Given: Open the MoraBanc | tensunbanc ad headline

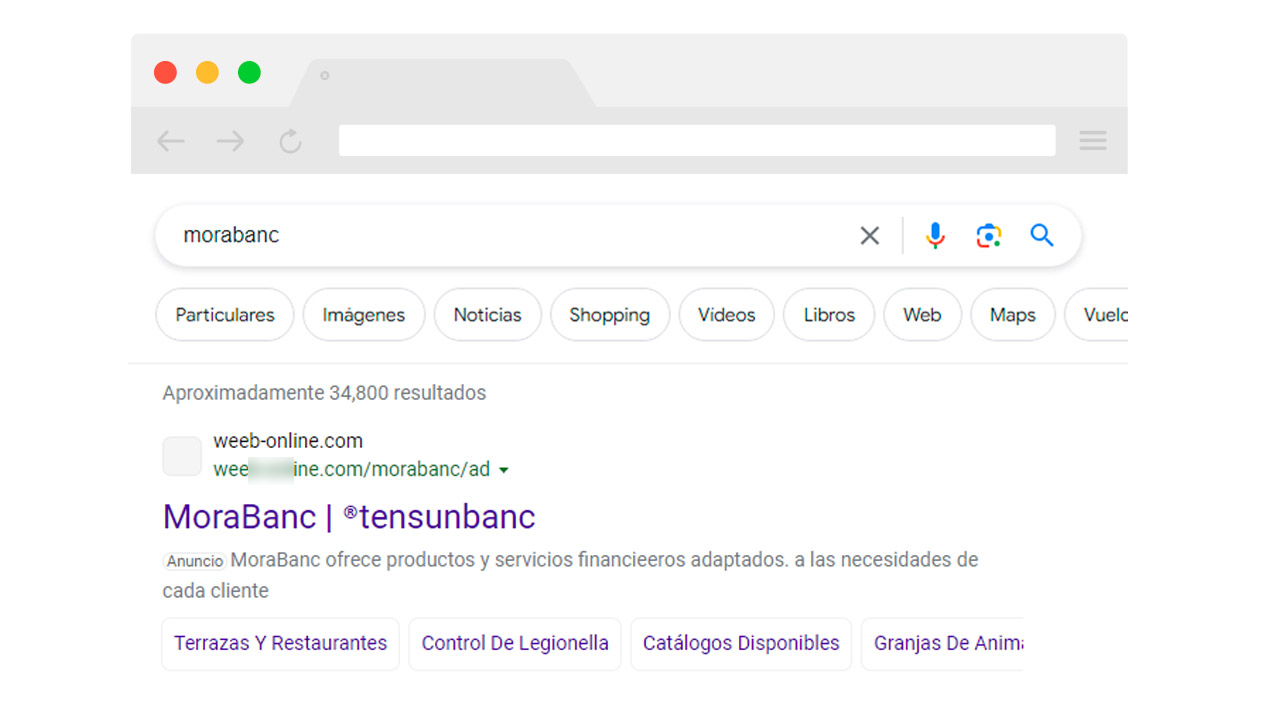Looking at the screenshot, I should [x=349, y=517].
